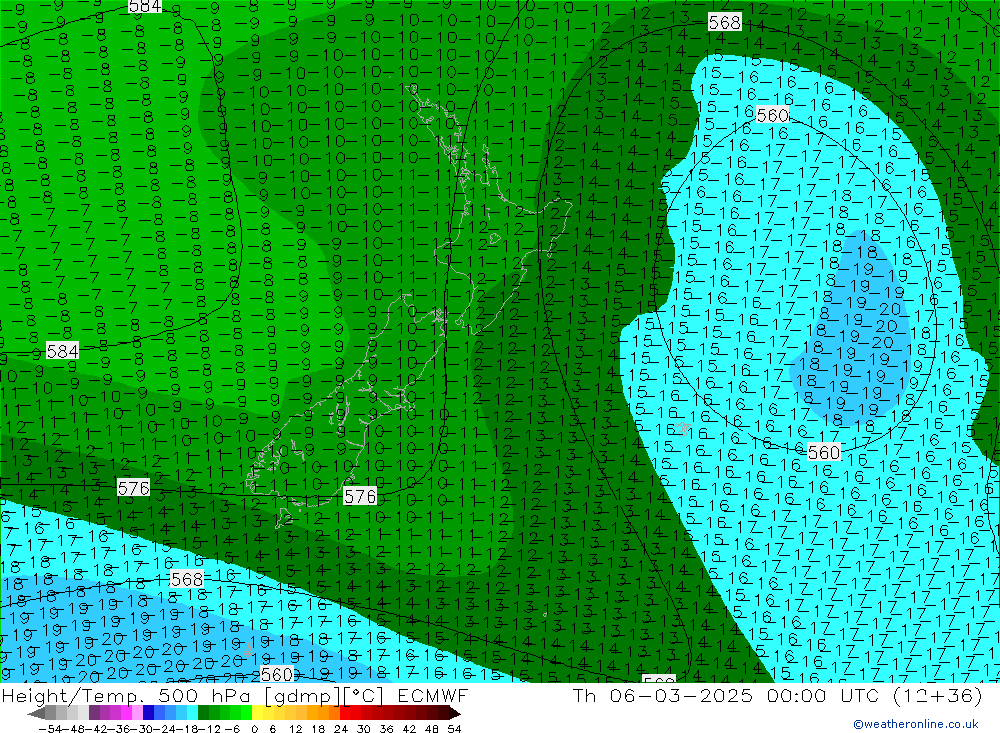Click the 576 label below South Island
The image size is (1000, 733).
tap(360, 496)
